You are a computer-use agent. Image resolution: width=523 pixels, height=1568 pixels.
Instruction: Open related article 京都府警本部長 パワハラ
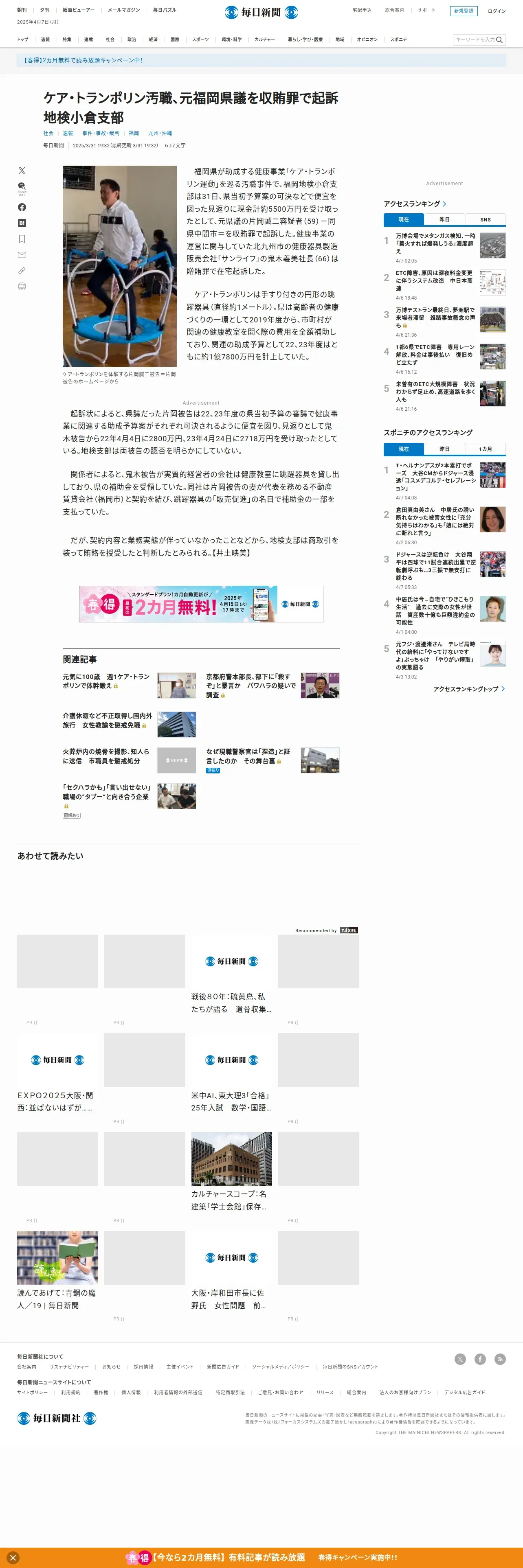point(251,685)
